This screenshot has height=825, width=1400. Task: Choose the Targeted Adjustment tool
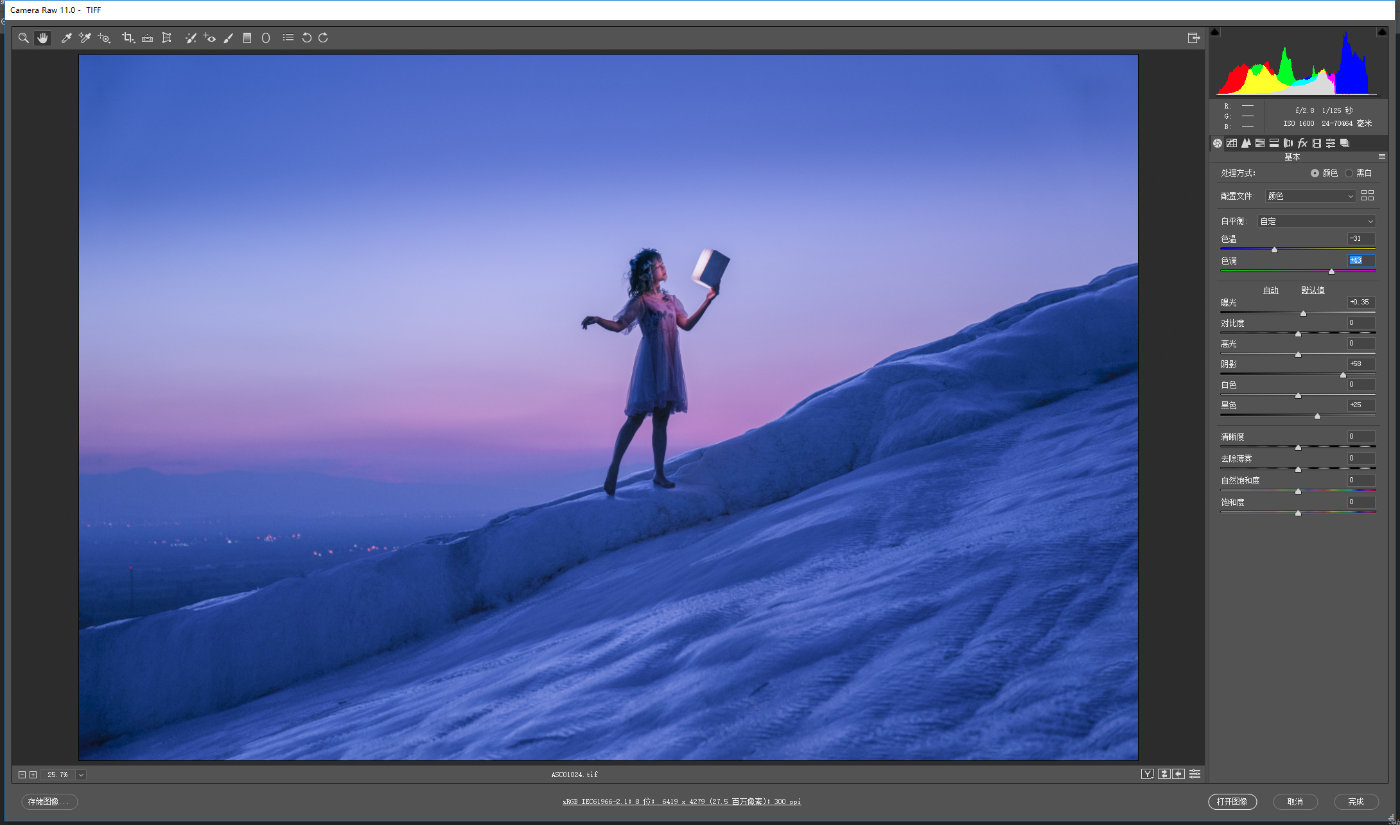[104, 38]
